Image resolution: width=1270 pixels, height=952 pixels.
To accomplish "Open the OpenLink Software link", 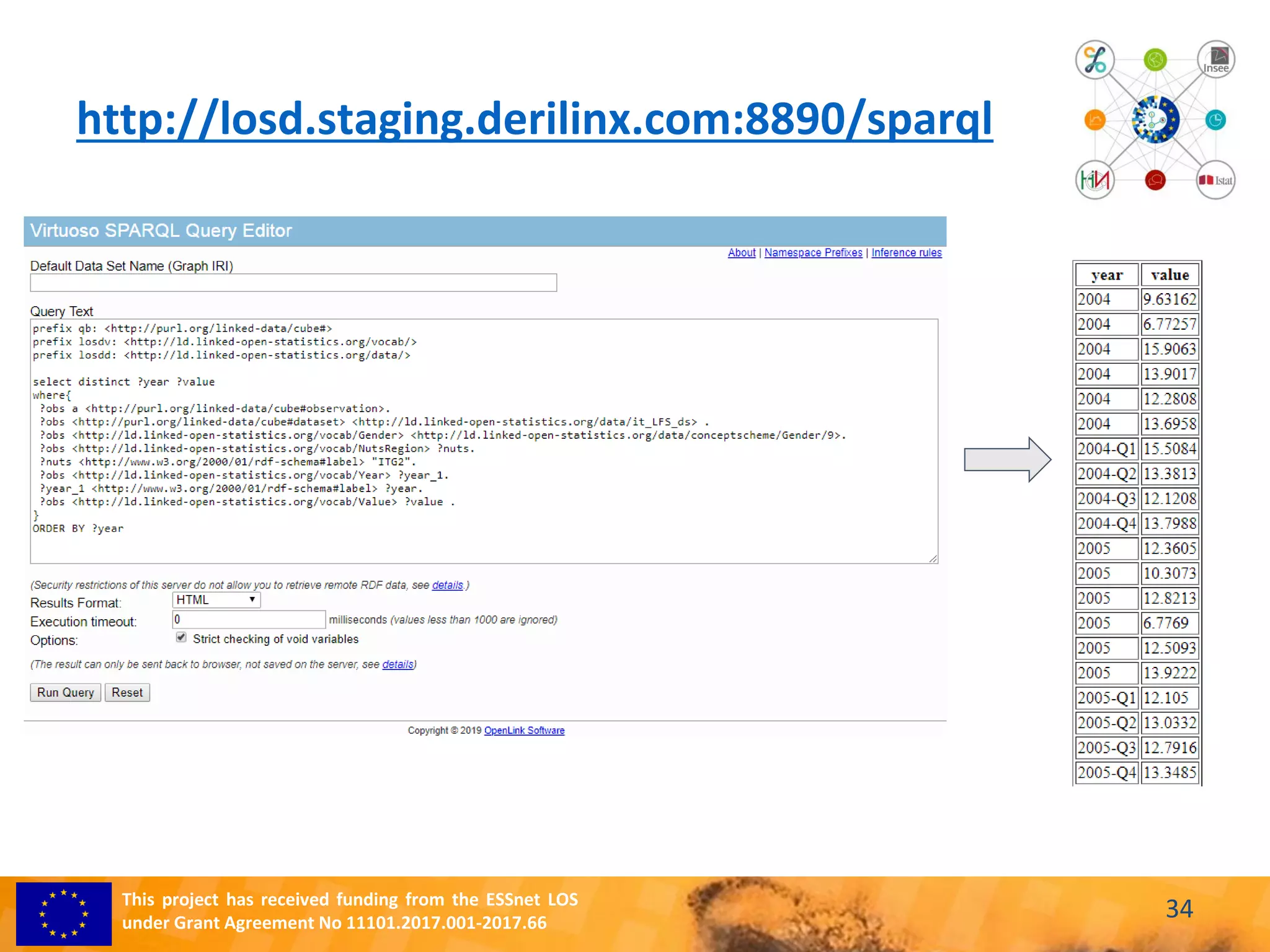I will point(524,731).
